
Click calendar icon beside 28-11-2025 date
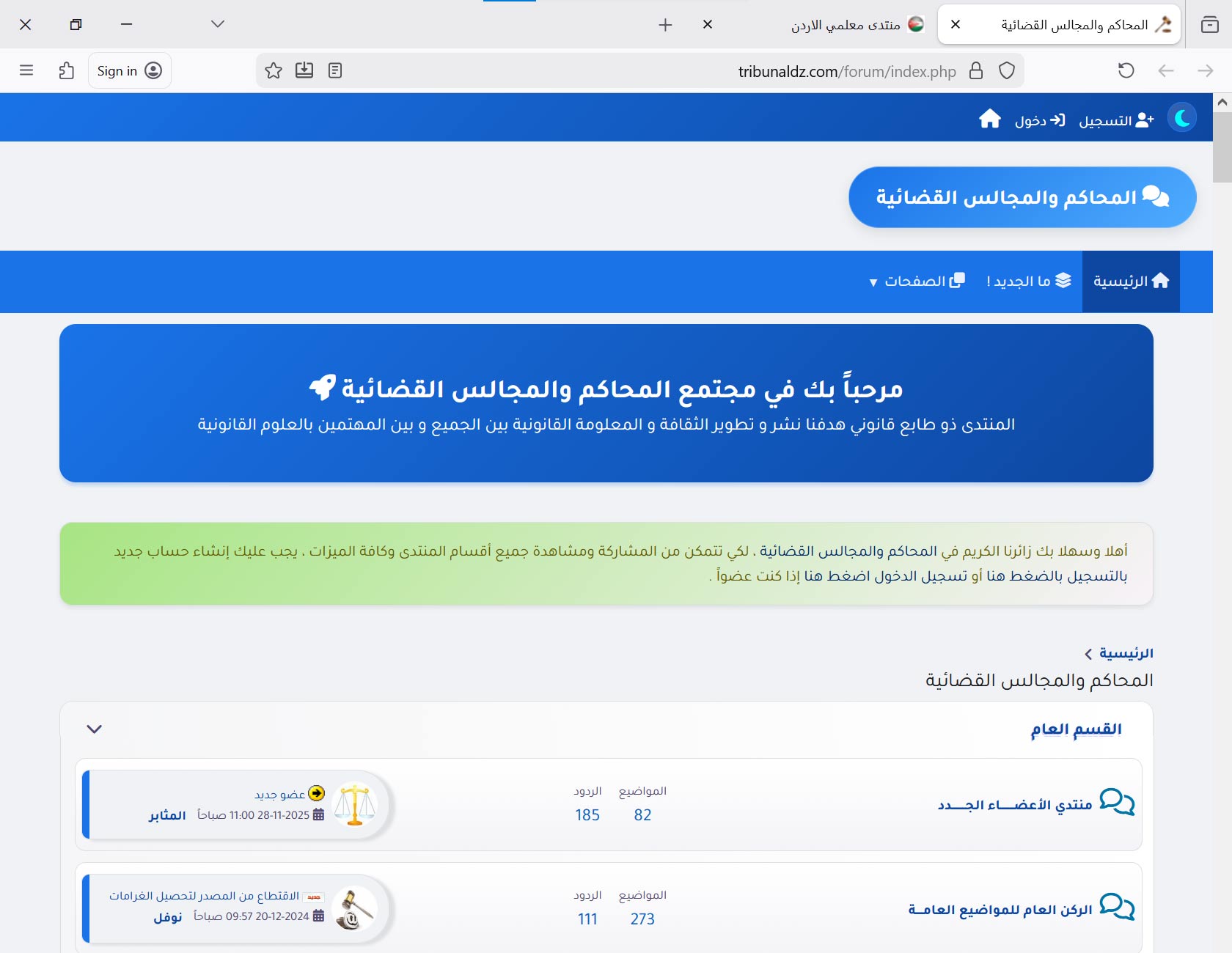(318, 814)
